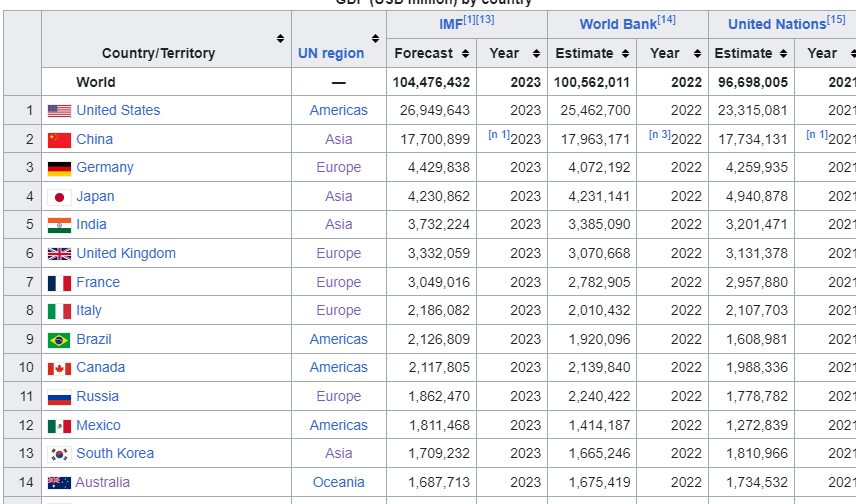The width and height of the screenshot is (856, 504).
Task: Sort table by Country/Territory column arrows
Action: click(280, 38)
